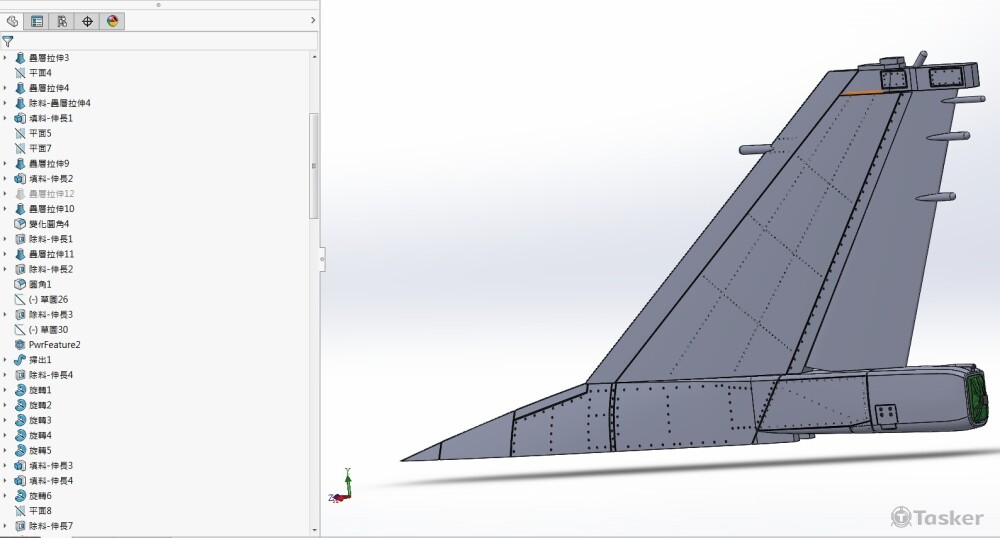Select the 平面4 plane icon

tap(20, 73)
